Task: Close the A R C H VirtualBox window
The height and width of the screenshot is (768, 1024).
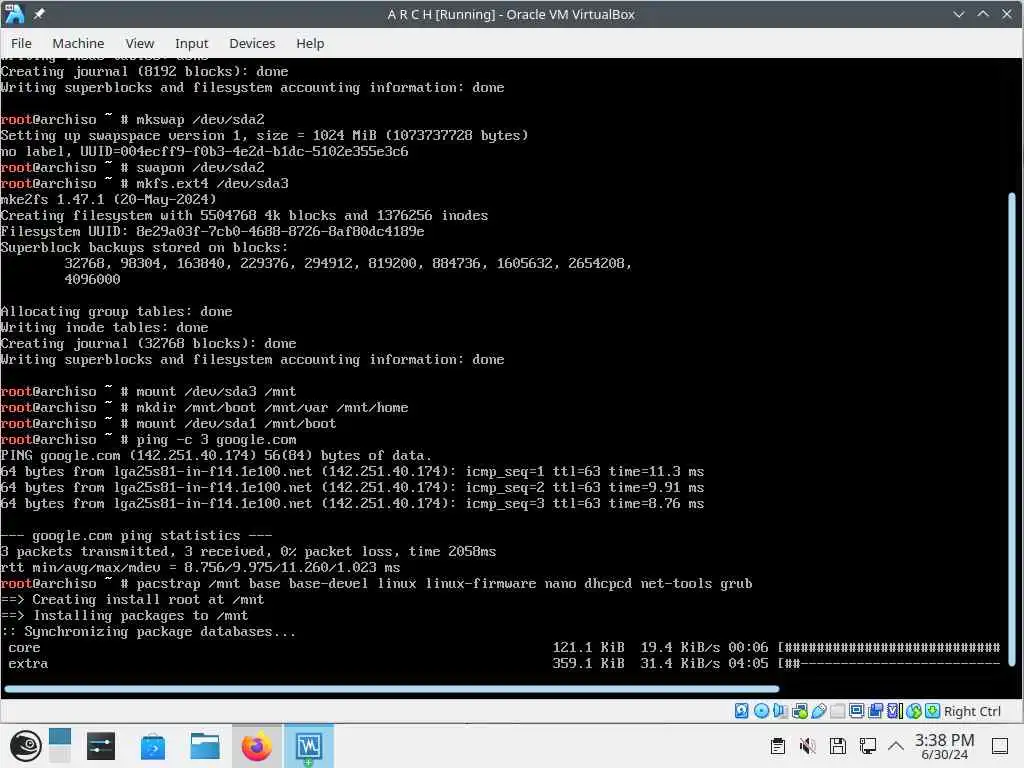Action: [x=1007, y=14]
